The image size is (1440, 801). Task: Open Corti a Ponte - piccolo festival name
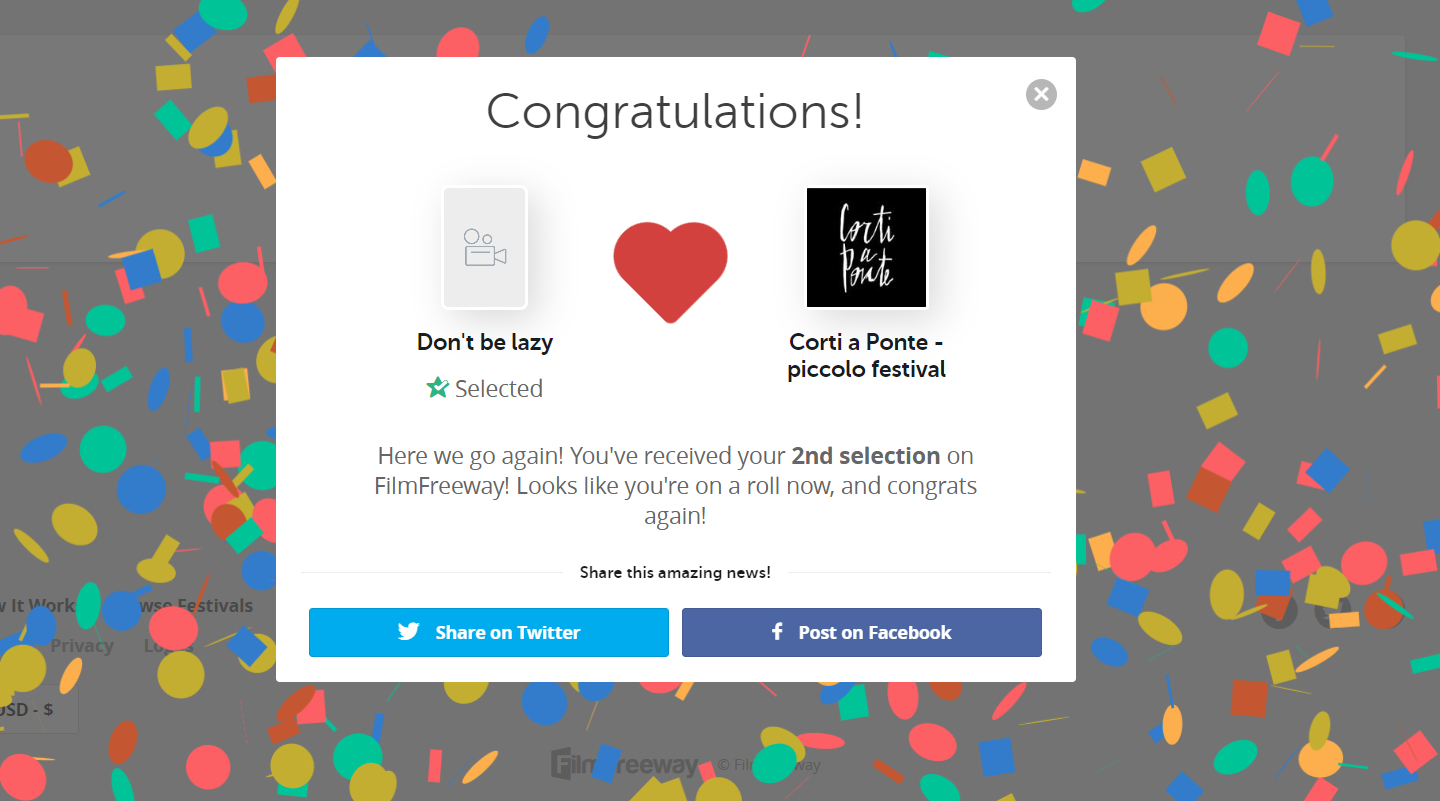(x=867, y=356)
